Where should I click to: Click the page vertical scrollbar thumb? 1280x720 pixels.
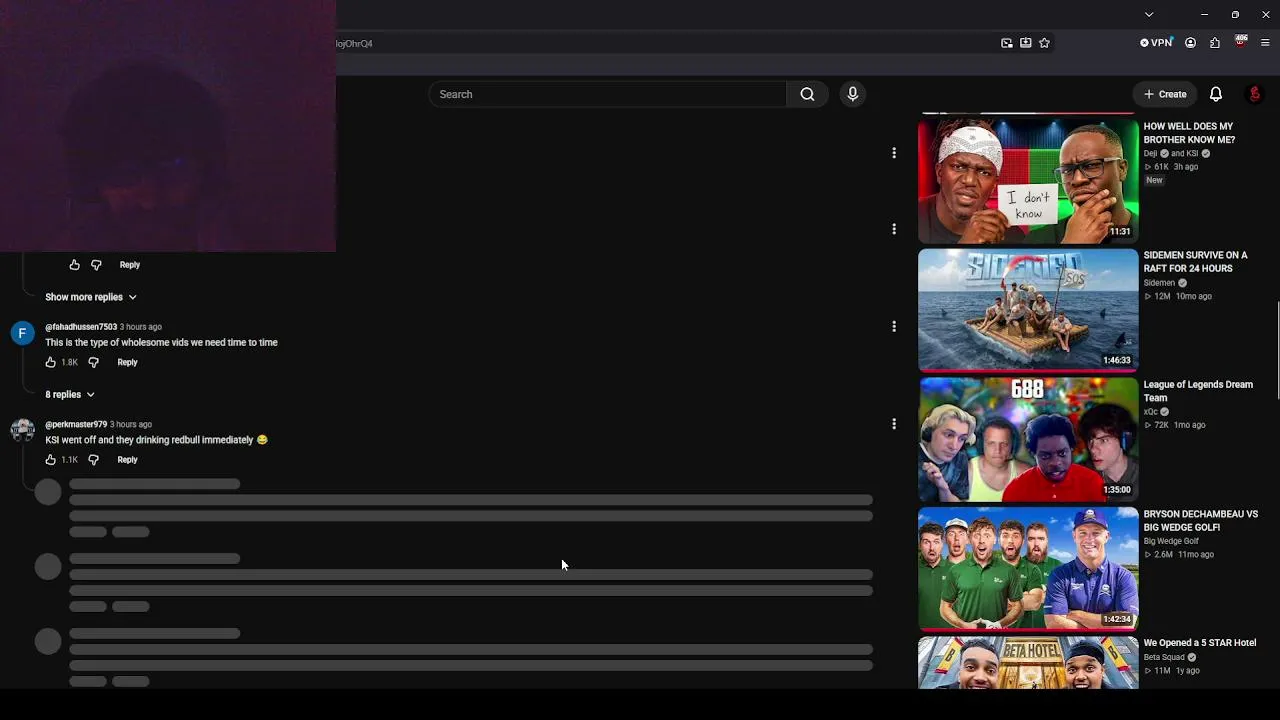coord(1277,350)
